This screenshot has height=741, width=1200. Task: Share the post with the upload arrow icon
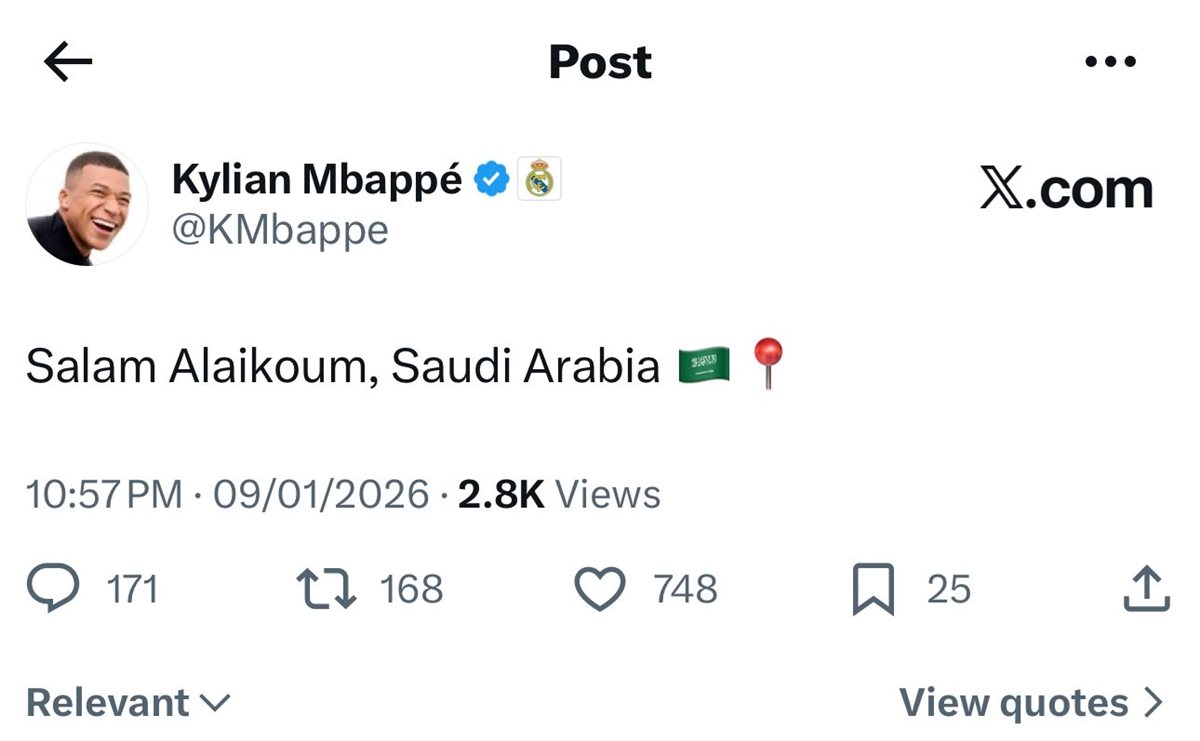click(1146, 589)
